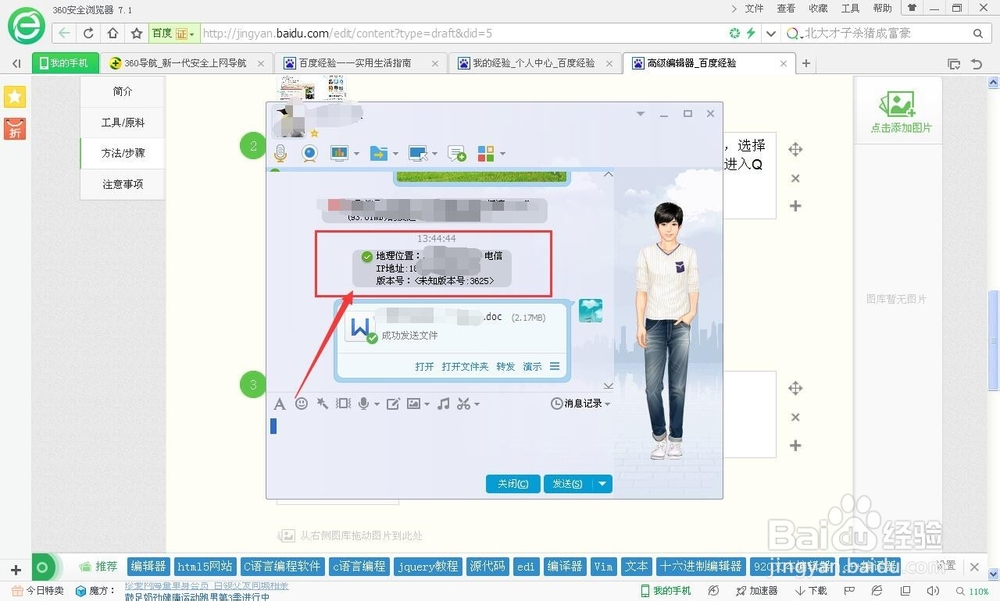Open the 我的手机 green tab

pos(65,63)
